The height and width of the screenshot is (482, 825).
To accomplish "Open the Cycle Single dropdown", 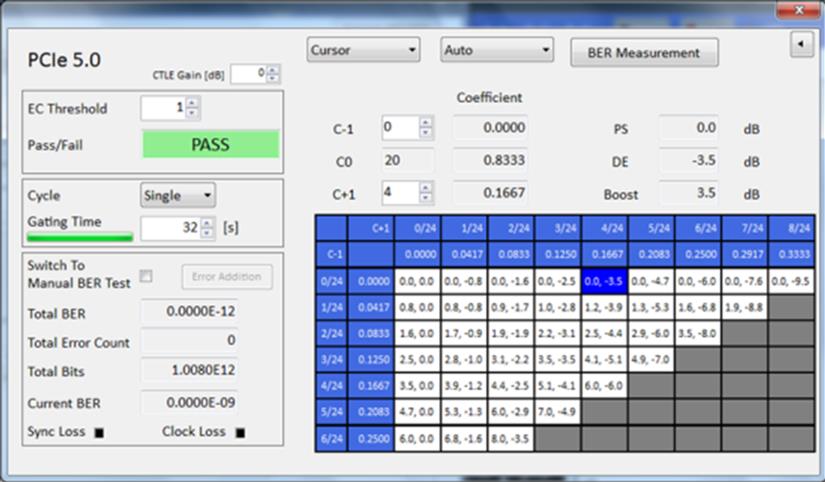I will (178, 195).
